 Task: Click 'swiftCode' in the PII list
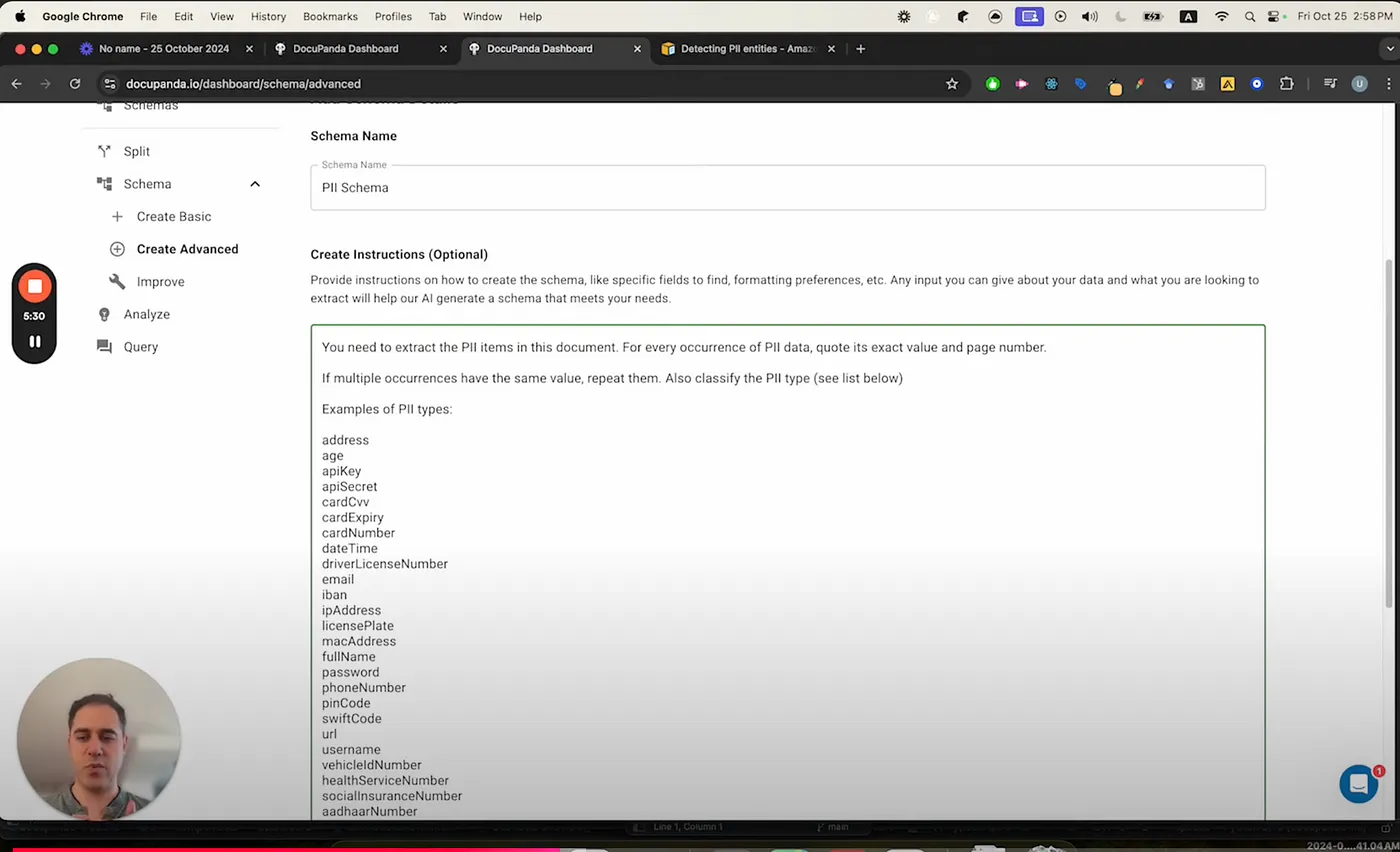[352, 719]
